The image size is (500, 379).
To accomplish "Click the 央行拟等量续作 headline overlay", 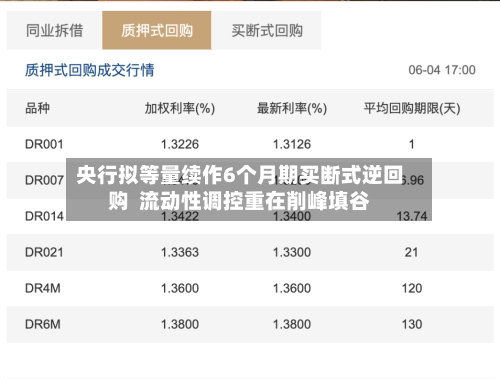I will coord(249,189).
